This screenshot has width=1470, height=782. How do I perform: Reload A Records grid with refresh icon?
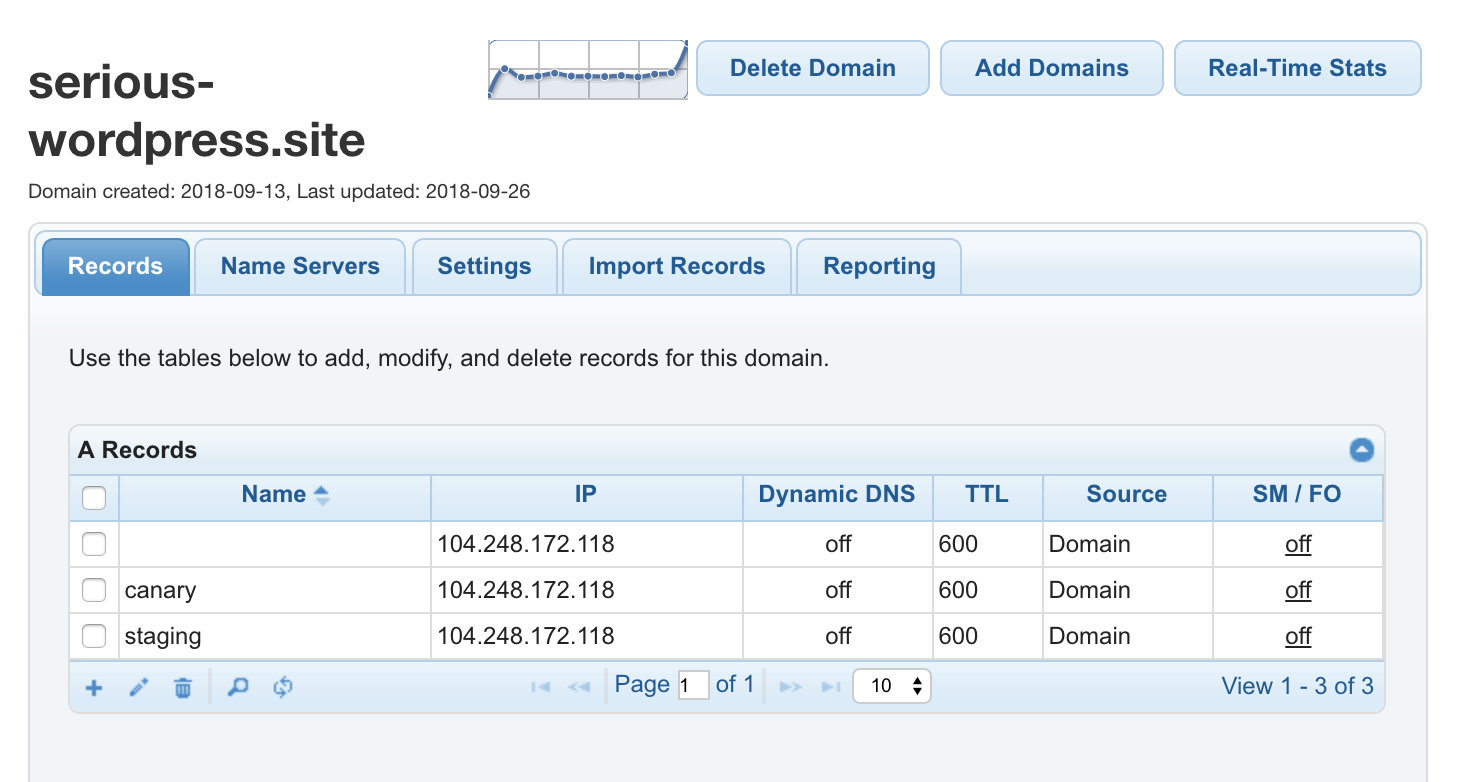(x=283, y=687)
